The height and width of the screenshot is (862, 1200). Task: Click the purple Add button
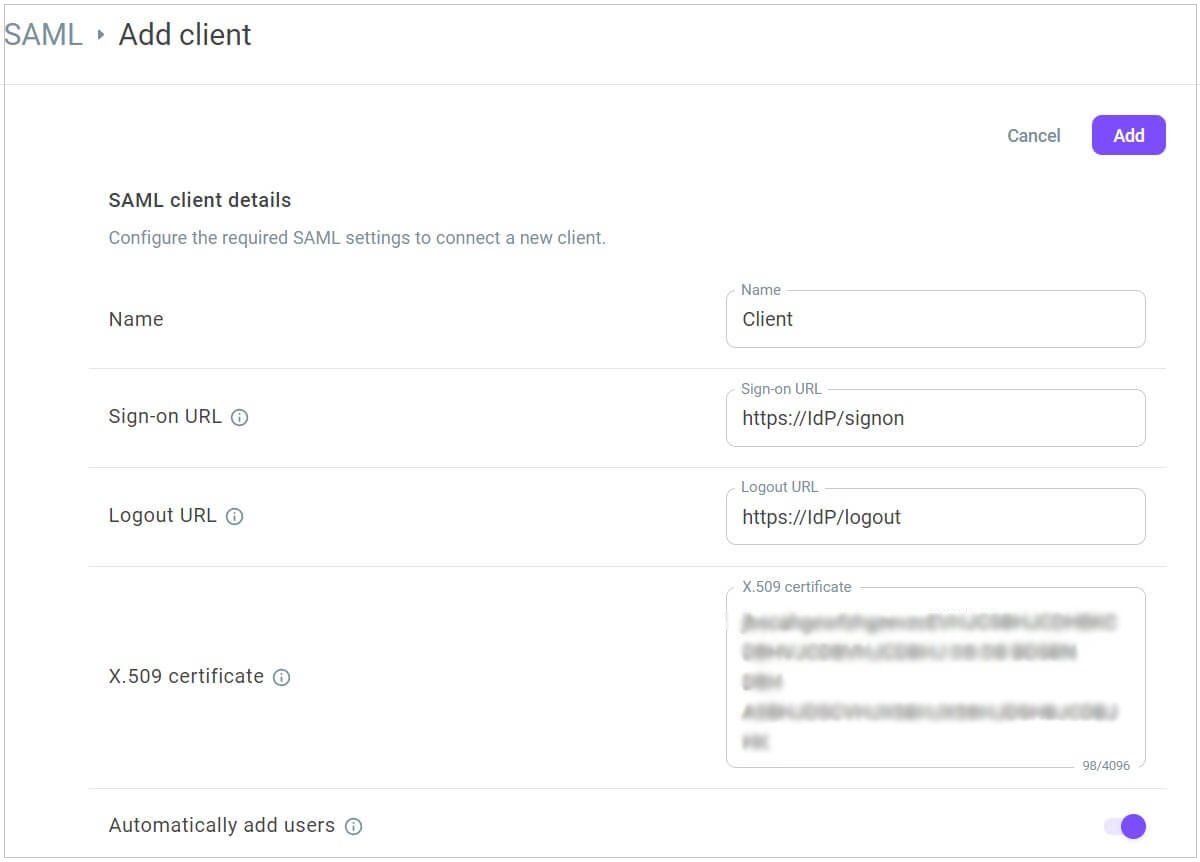(1128, 135)
